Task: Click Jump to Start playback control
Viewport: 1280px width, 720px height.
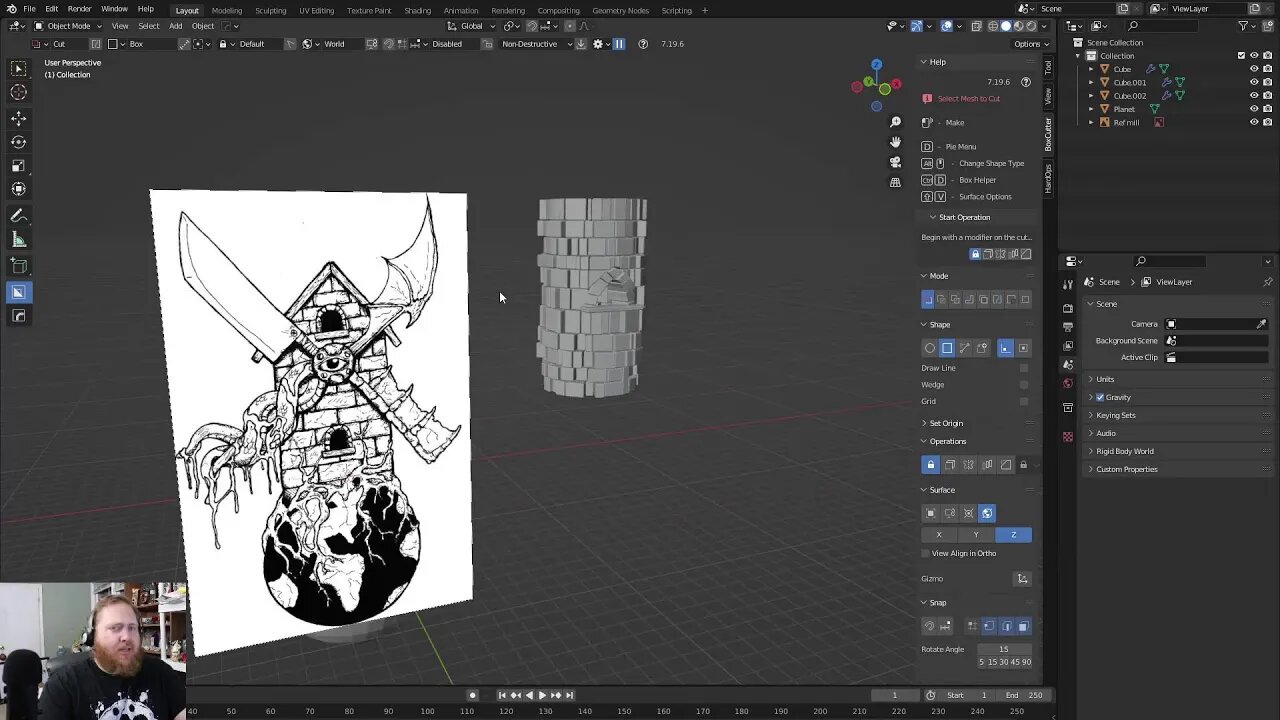Action: tap(502, 695)
